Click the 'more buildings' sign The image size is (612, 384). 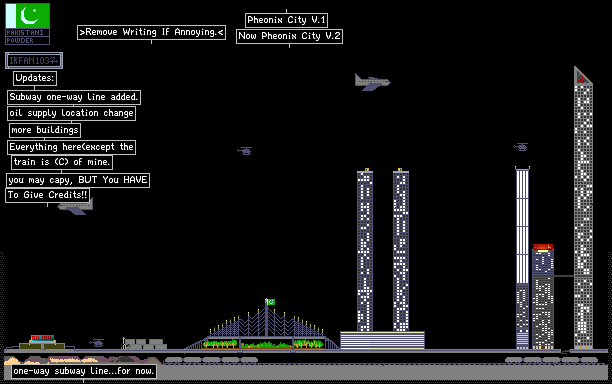pyautogui.click(x=45, y=130)
